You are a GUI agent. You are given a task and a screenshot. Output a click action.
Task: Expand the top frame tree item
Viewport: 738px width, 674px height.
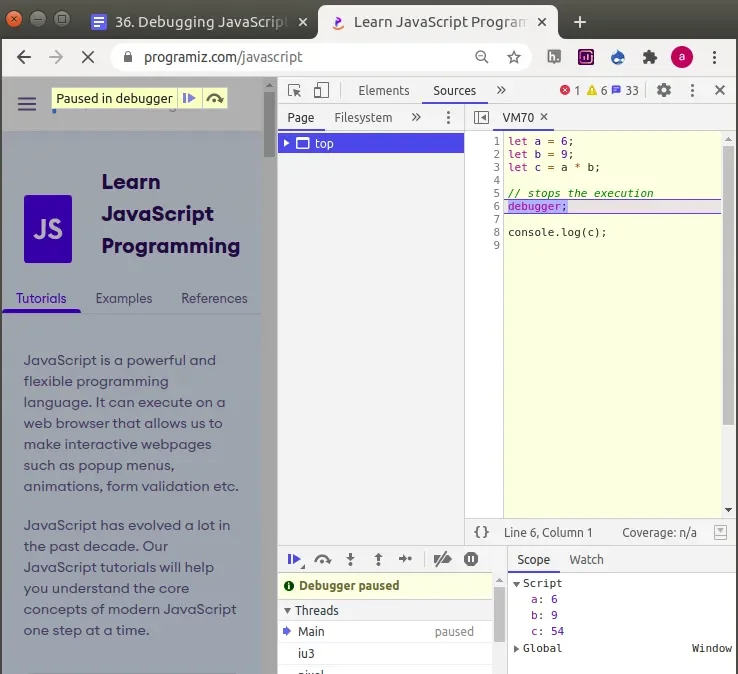(286, 143)
